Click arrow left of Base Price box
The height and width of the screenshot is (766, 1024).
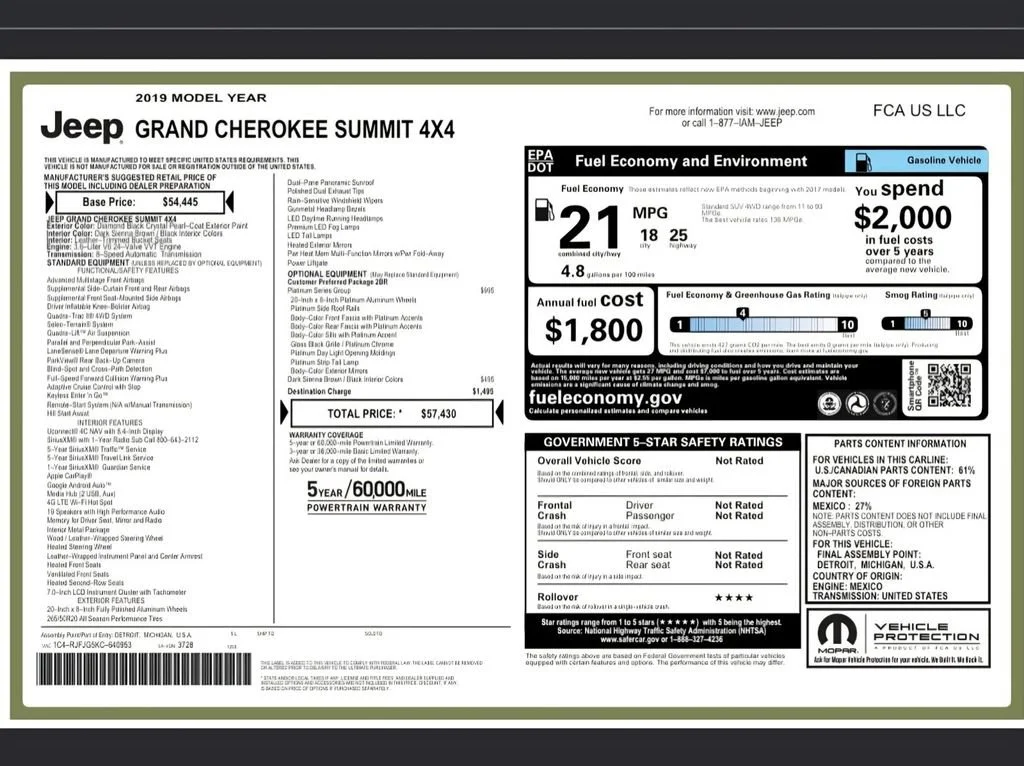click(x=50, y=202)
